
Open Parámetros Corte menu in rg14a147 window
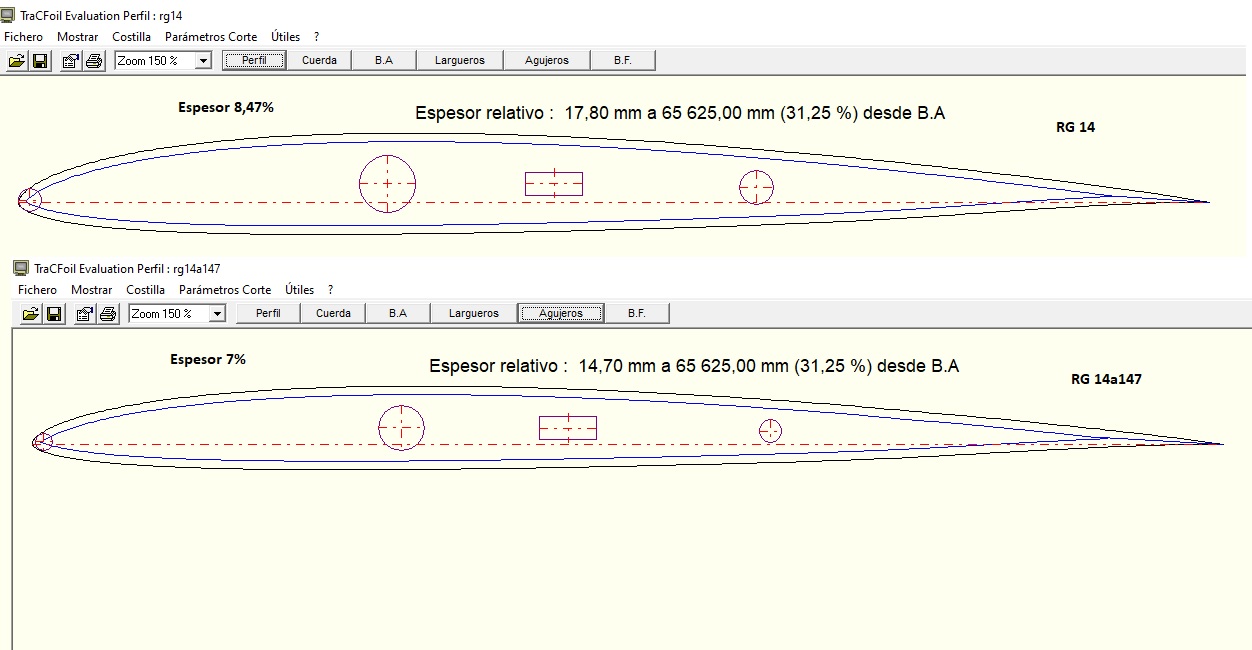[x=225, y=290]
